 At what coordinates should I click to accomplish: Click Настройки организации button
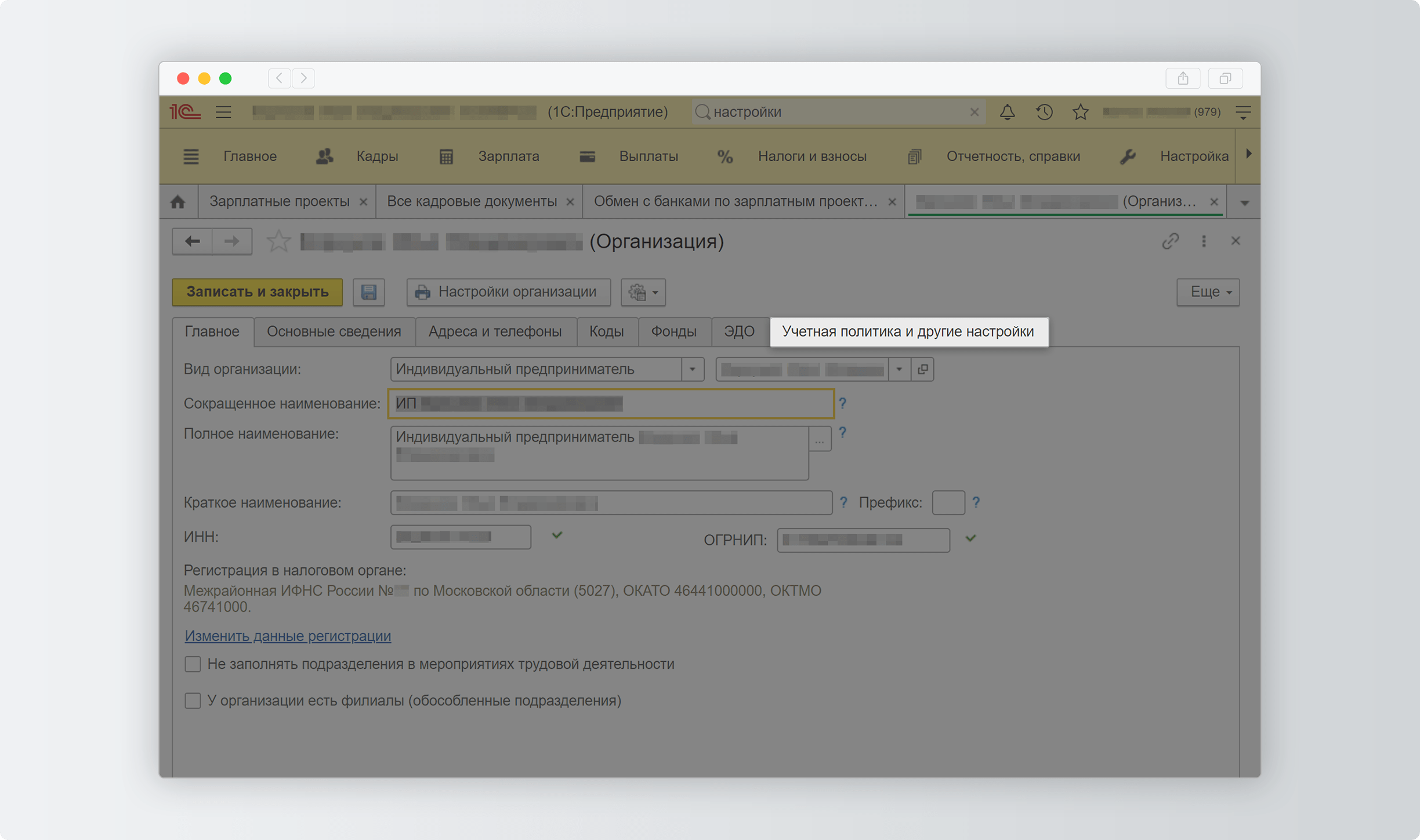click(508, 292)
